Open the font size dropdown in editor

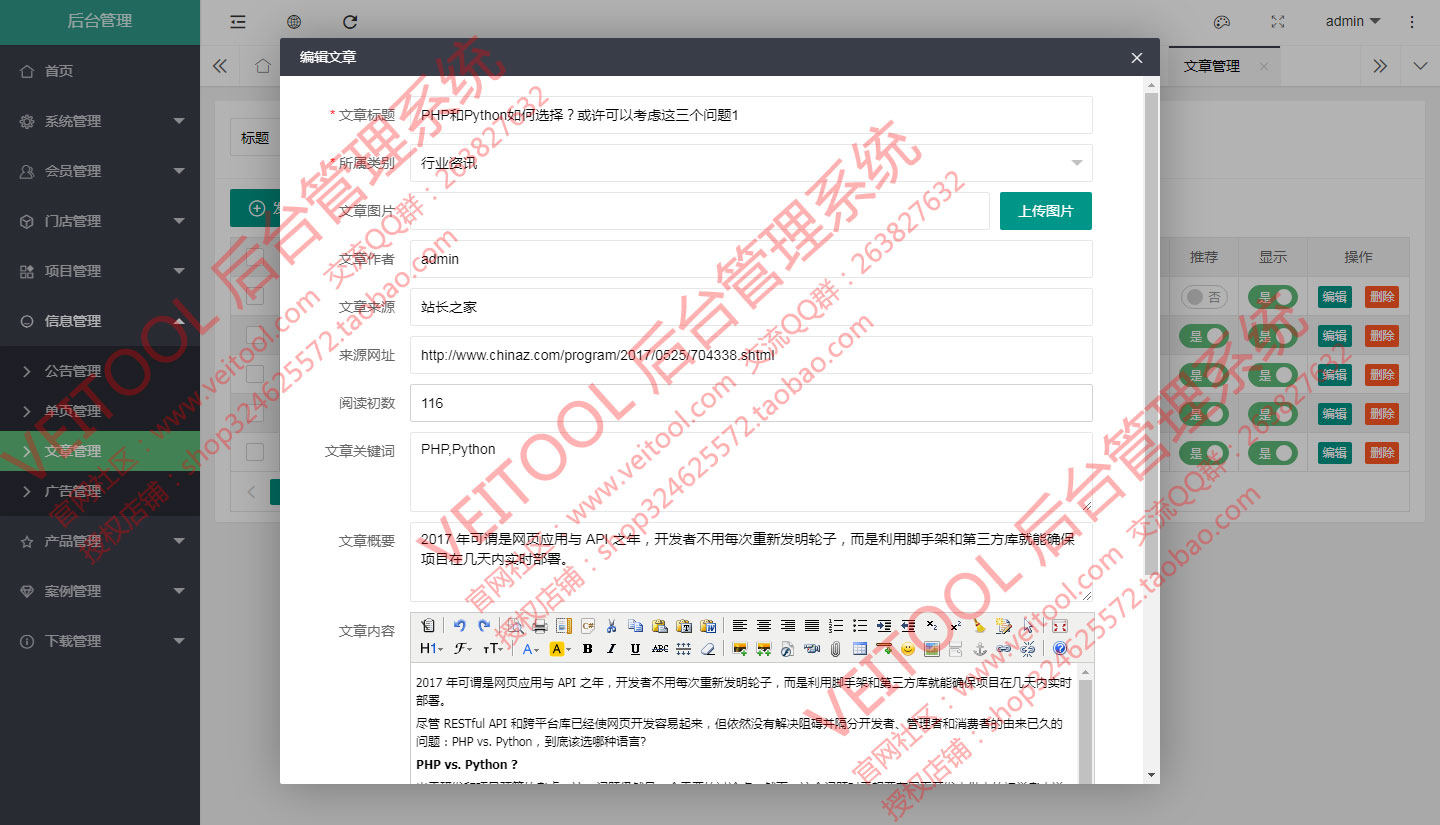[x=493, y=649]
